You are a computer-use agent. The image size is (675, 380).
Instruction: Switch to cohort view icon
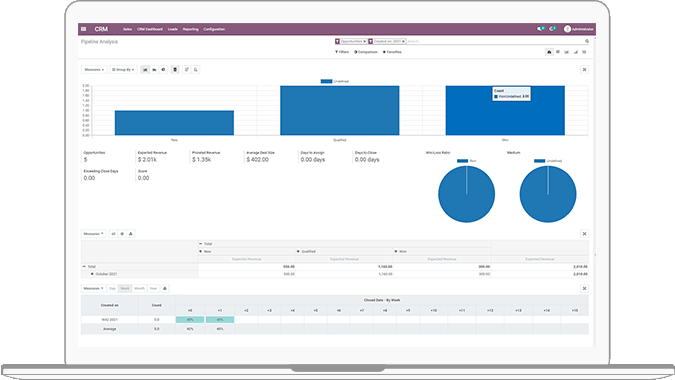click(576, 52)
